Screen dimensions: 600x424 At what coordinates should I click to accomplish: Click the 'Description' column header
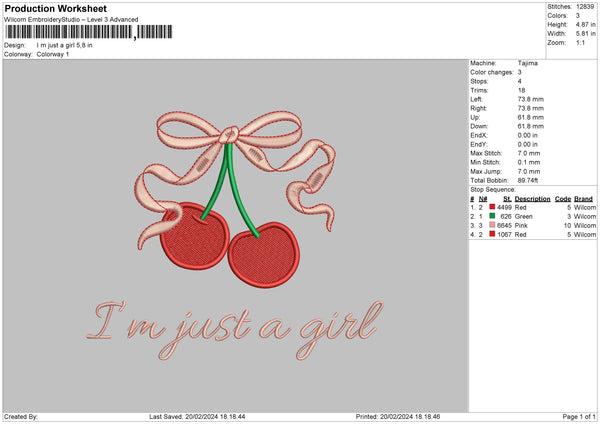coord(532,199)
